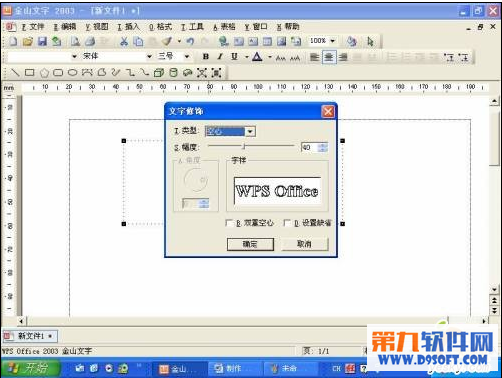The image size is (502, 378).
Task: Click the 幅度 value field showing 40
Action: click(x=309, y=147)
